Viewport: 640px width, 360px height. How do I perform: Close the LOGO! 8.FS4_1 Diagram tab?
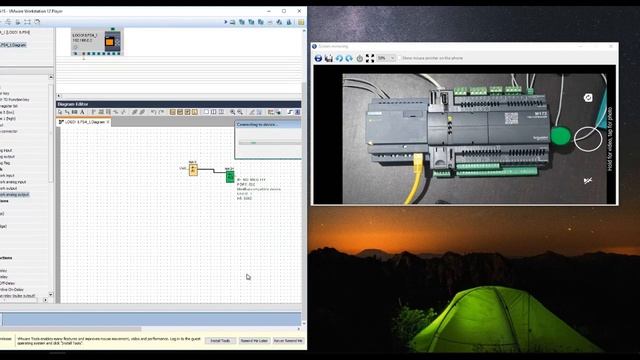coord(108,122)
